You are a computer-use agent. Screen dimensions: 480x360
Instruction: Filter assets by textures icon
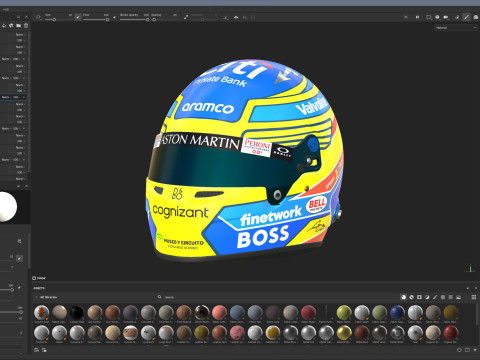[x=451, y=297]
